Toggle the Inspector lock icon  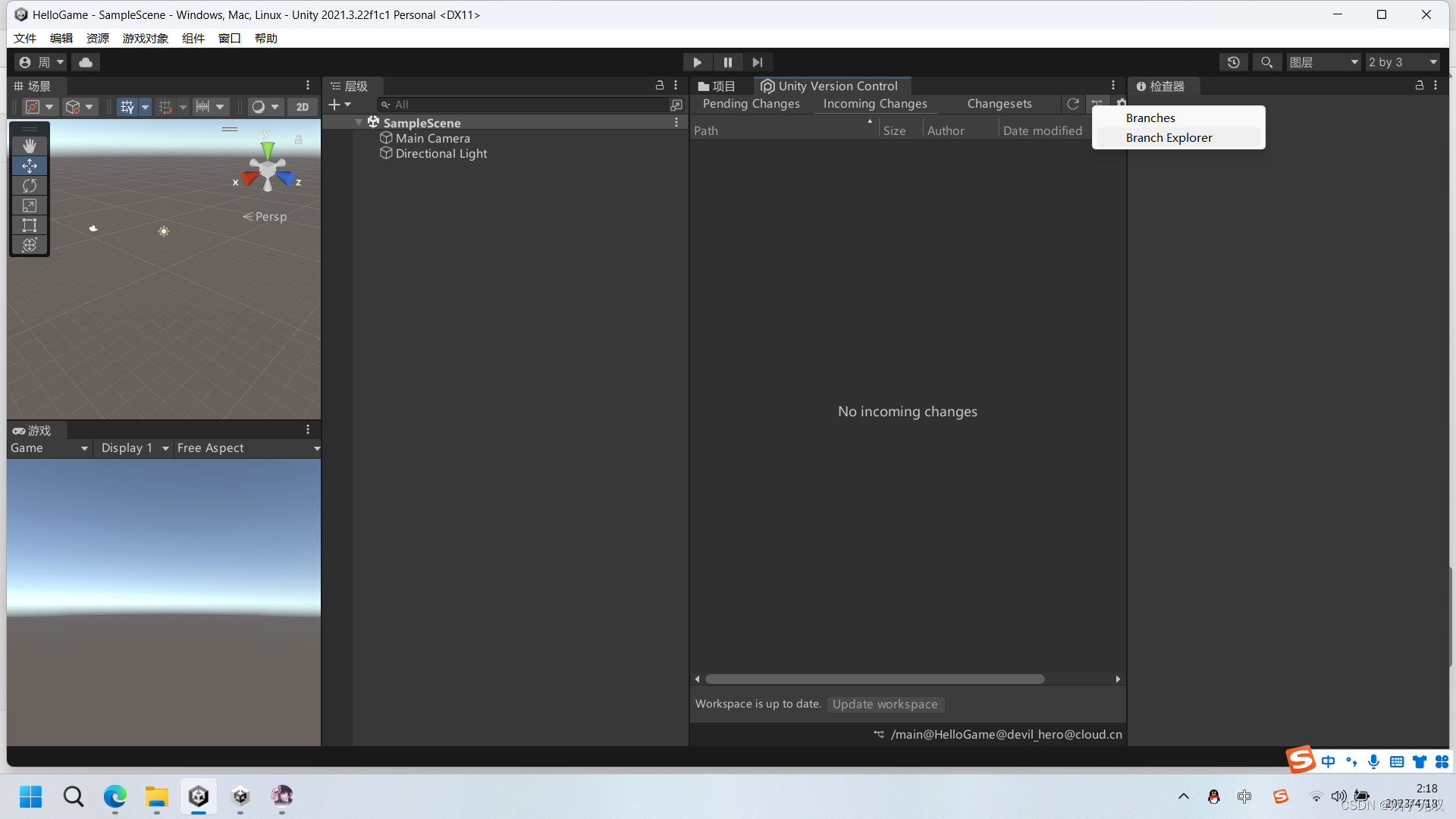1419,86
